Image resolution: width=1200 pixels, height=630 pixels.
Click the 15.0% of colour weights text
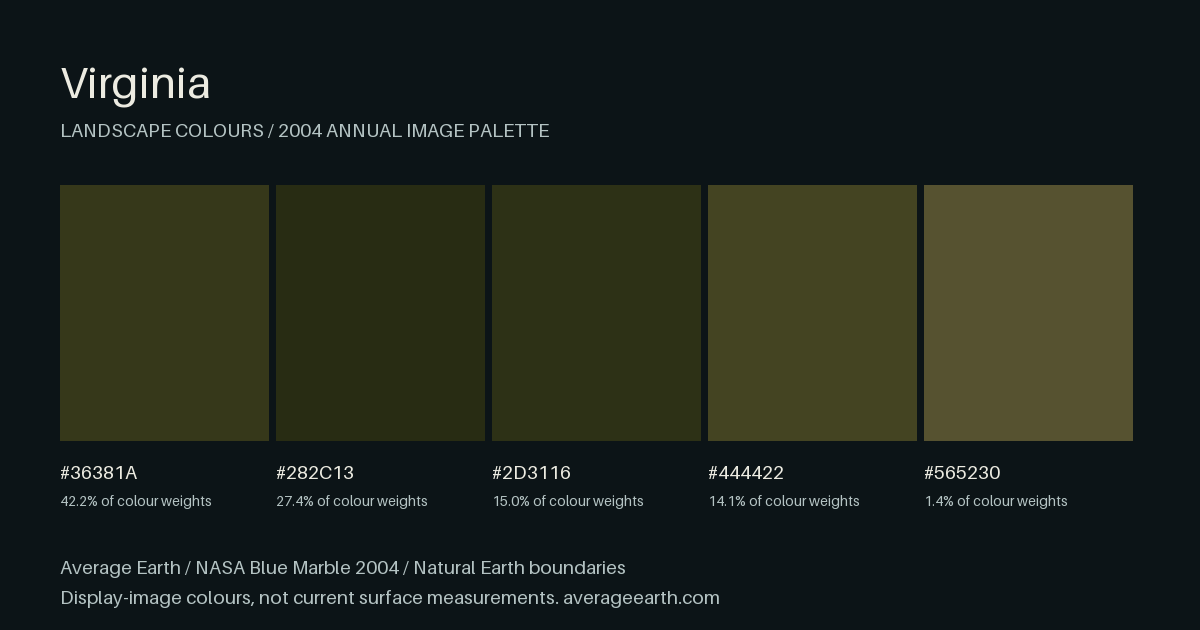pos(568,501)
